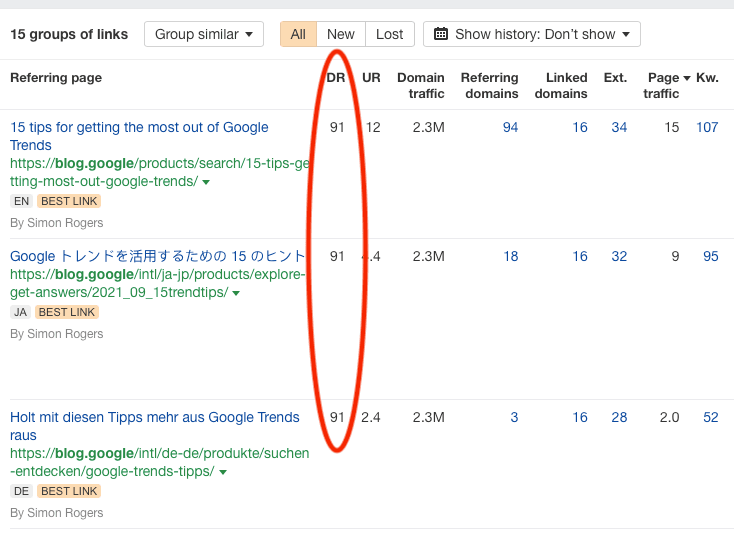Open the Group similar dropdown
The image size is (734, 537).
[204, 34]
